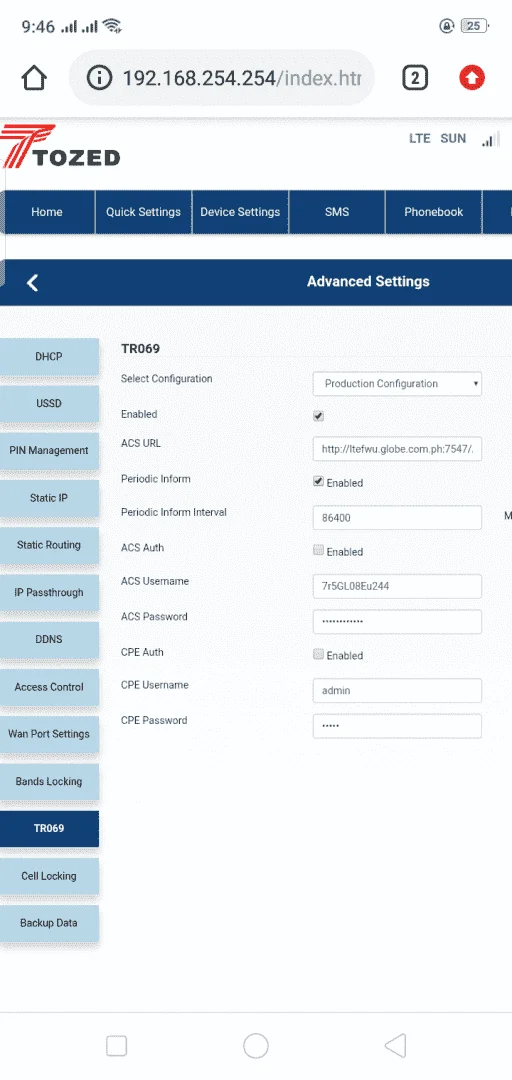Viewport: 512px width, 1080px height.
Task: Open Access Control settings
Action: [x=49, y=687]
